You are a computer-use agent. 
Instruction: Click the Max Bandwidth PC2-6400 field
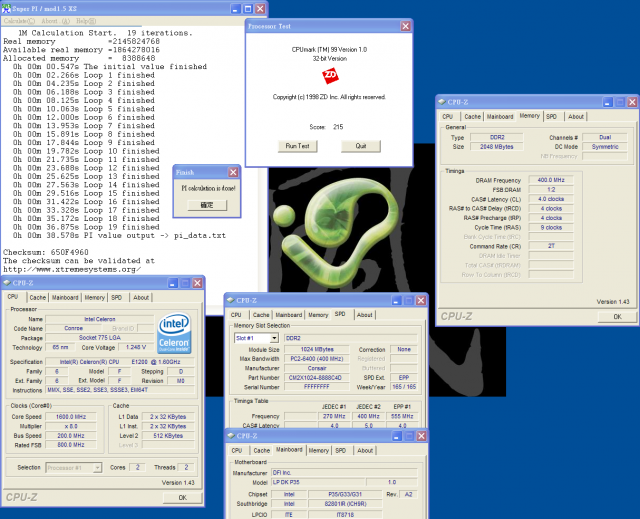pos(317,359)
